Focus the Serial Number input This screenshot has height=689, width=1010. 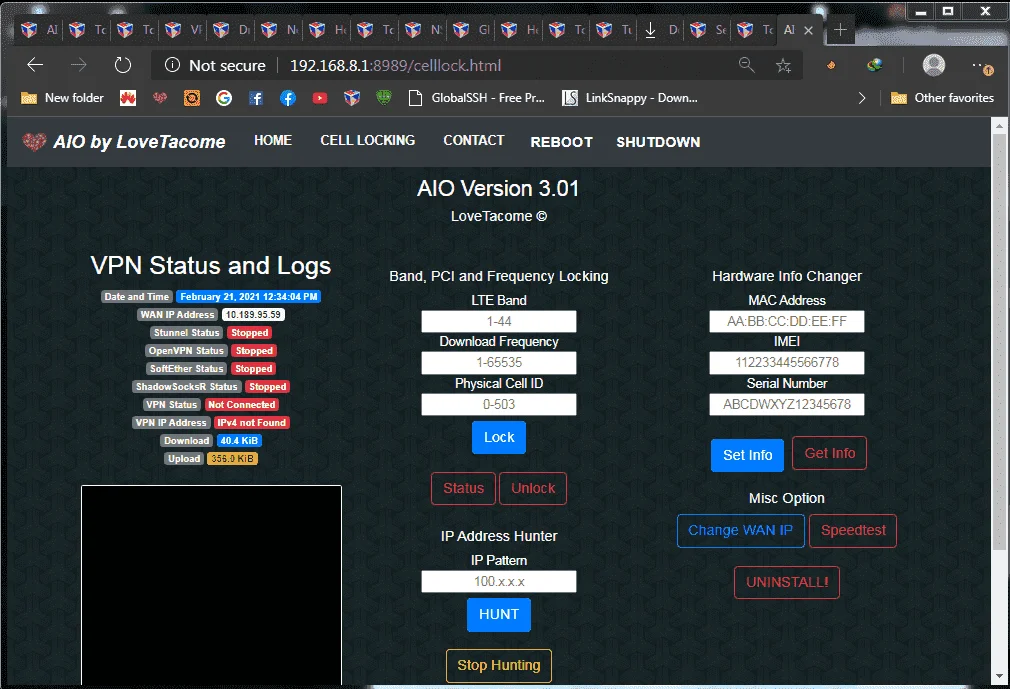[786, 404]
